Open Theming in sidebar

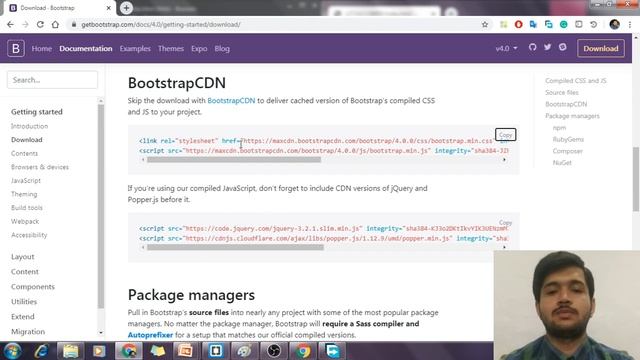point(24,194)
